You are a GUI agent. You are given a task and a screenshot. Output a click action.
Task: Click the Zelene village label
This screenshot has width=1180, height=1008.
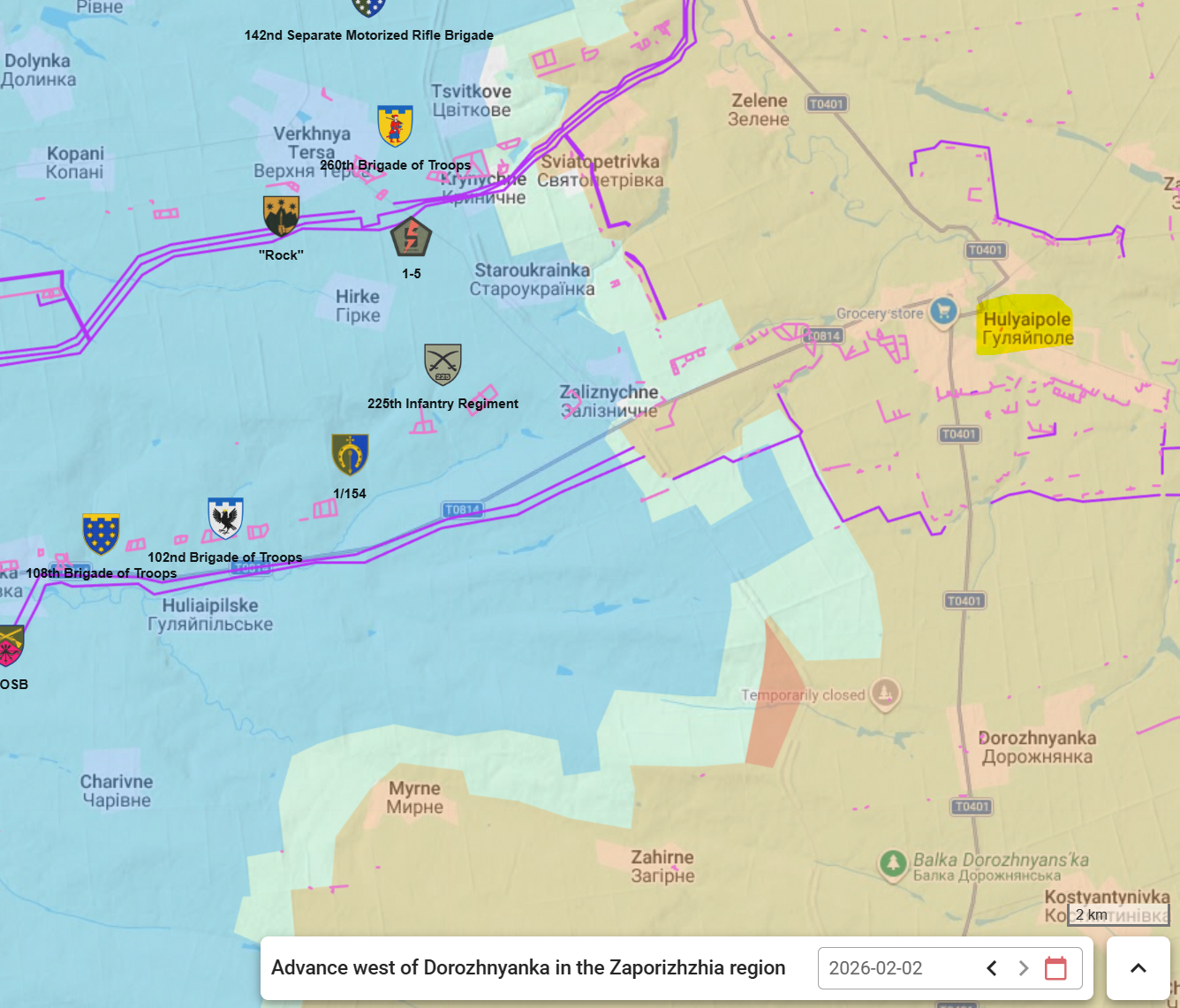click(x=759, y=110)
